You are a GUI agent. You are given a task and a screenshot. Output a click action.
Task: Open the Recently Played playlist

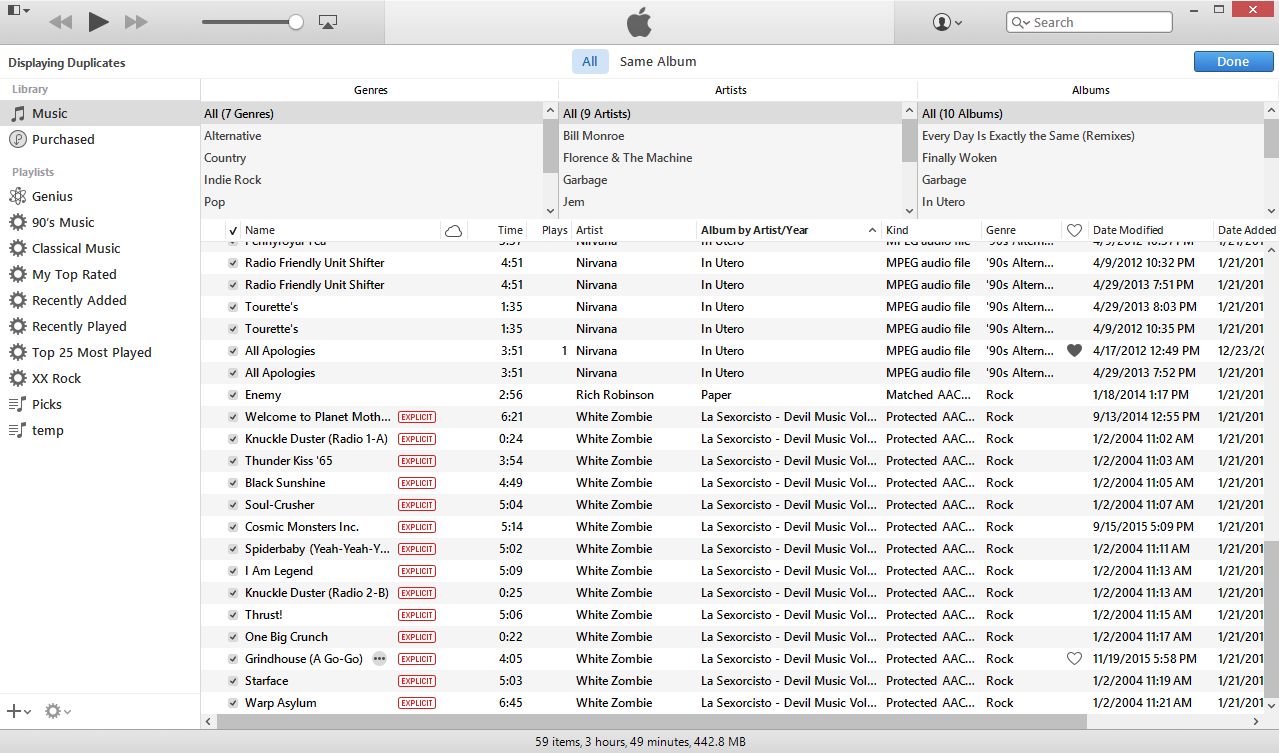[x=100, y=327]
